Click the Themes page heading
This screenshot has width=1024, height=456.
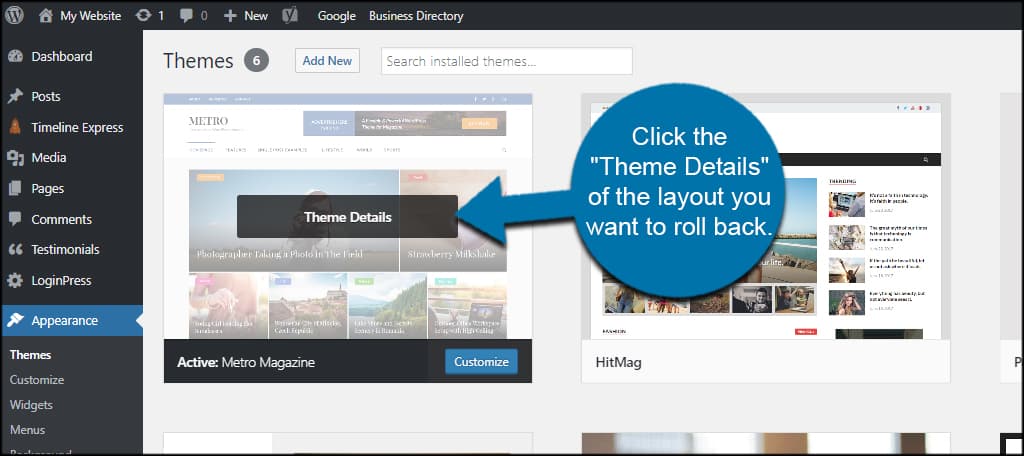point(198,61)
